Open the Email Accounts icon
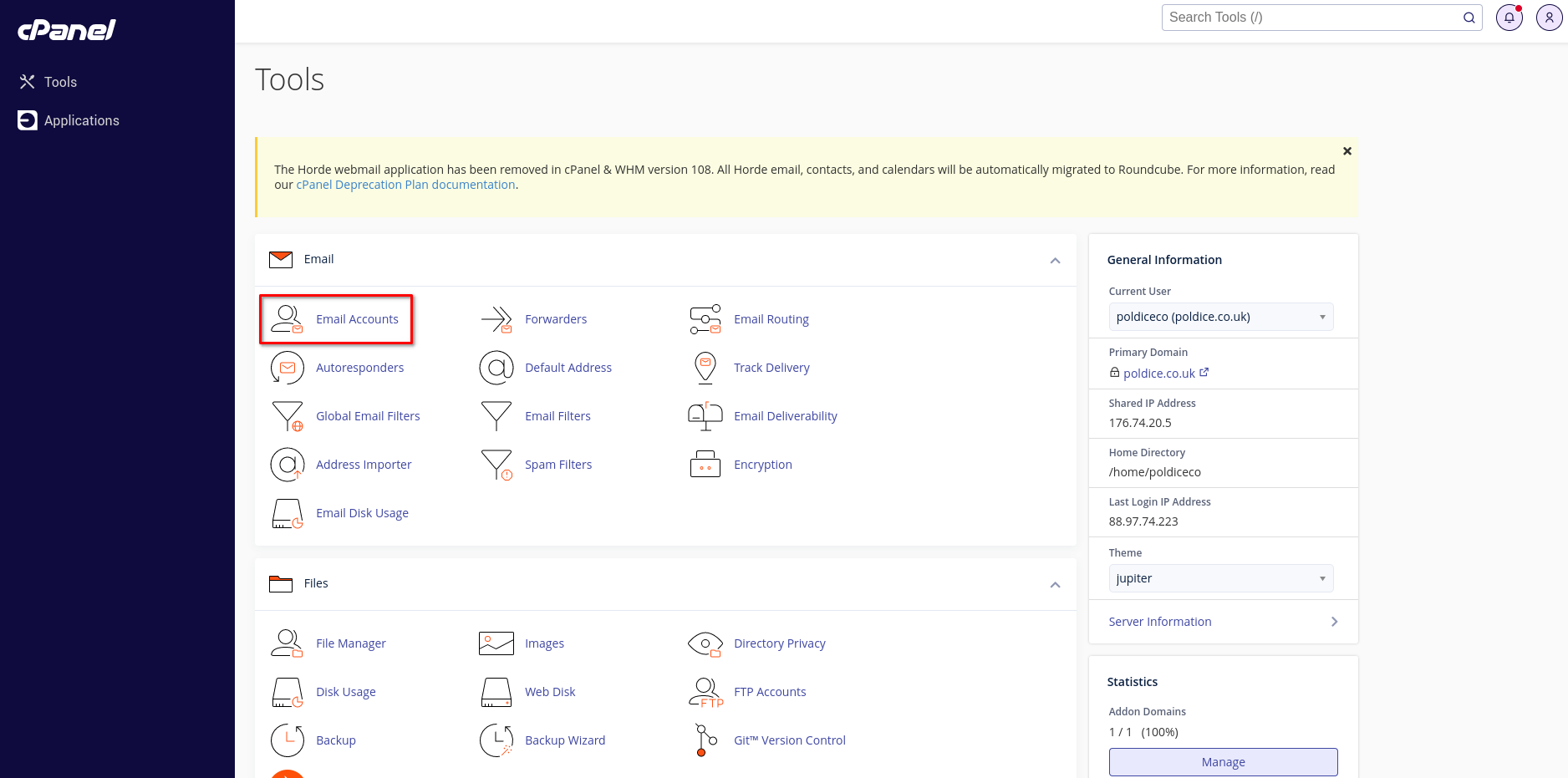1568x778 pixels. [287, 319]
